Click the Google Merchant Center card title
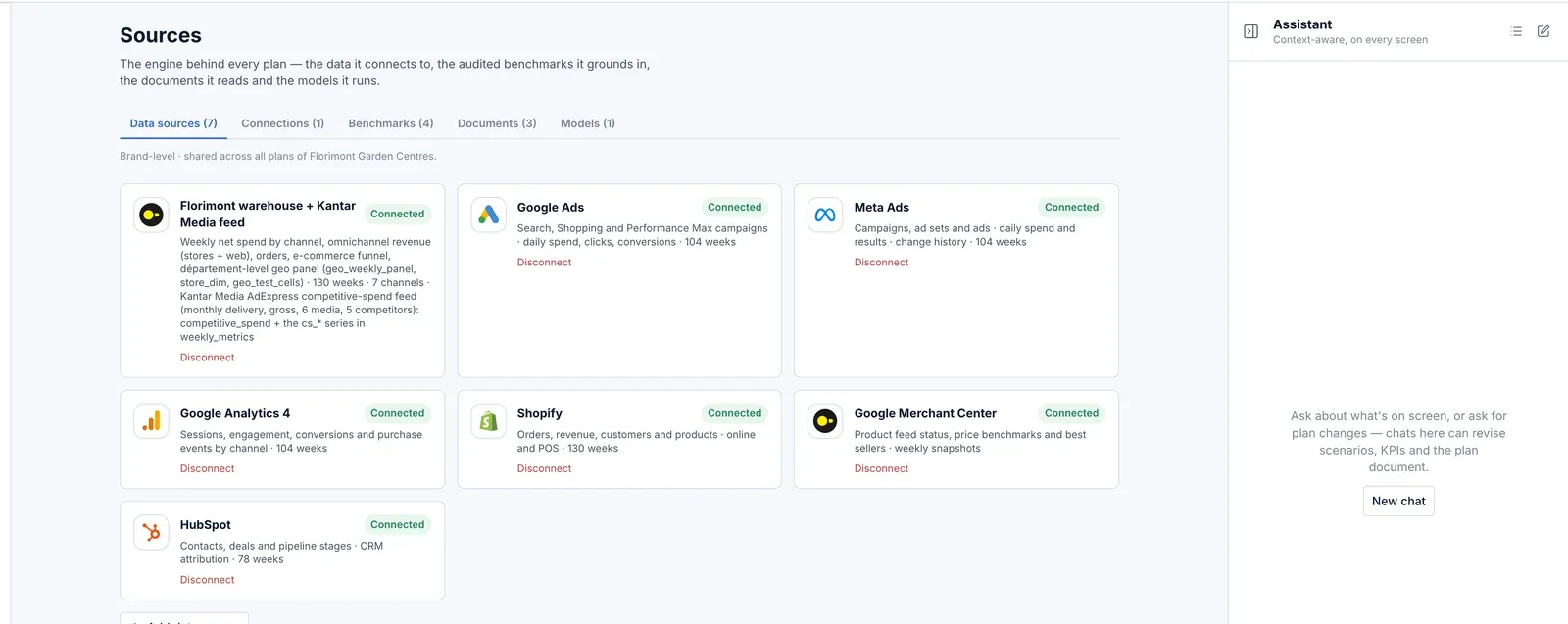 click(925, 413)
